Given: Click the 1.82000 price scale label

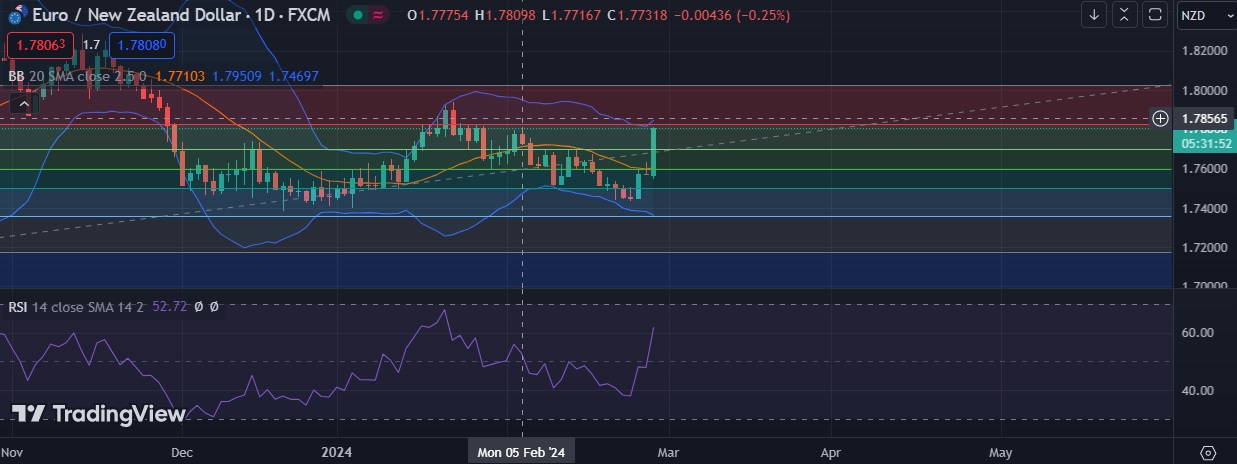Looking at the screenshot, I should click(1204, 50).
